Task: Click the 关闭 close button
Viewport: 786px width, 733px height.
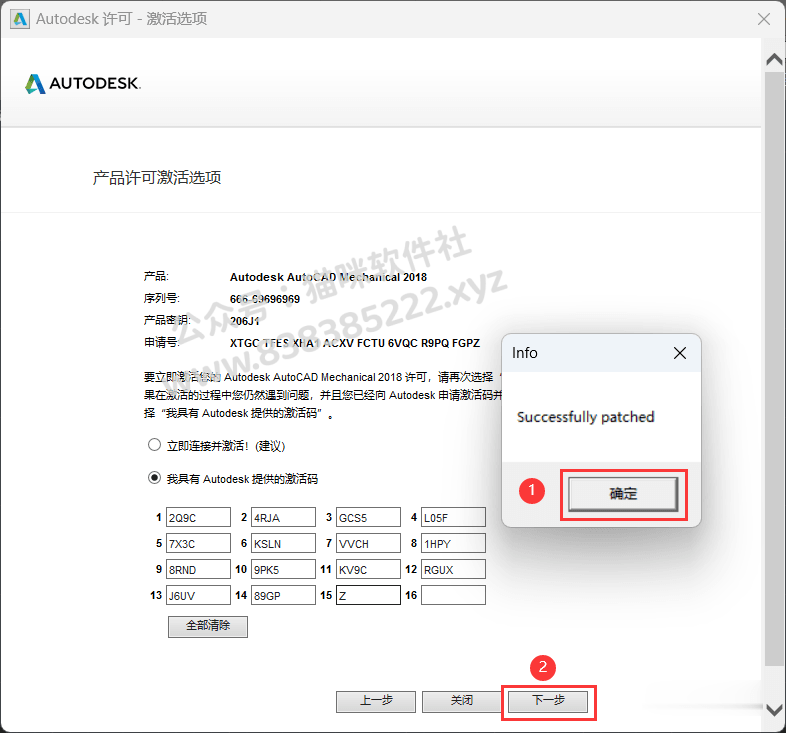Action: 462,701
